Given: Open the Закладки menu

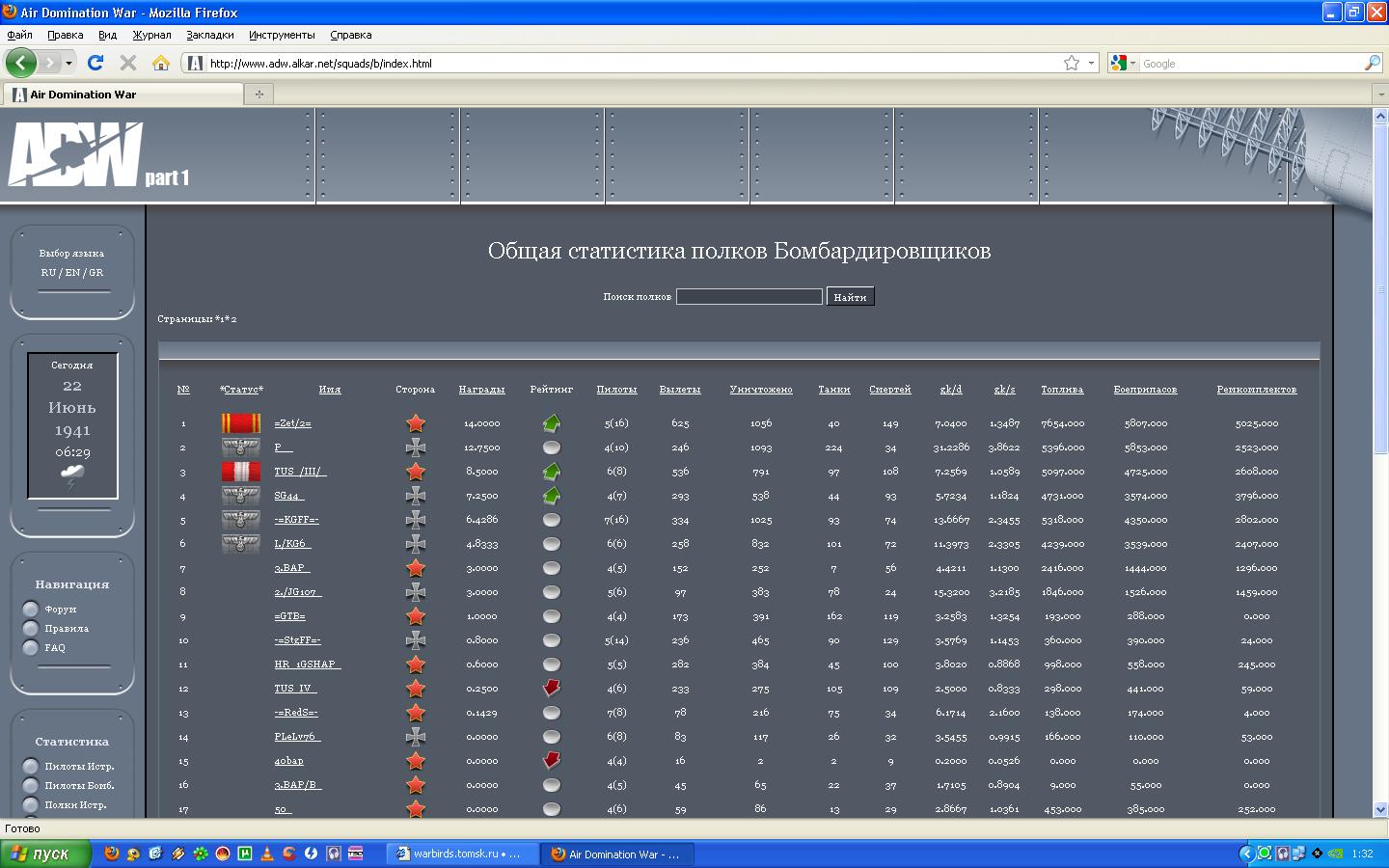Looking at the screenshot, I should 209,35.
